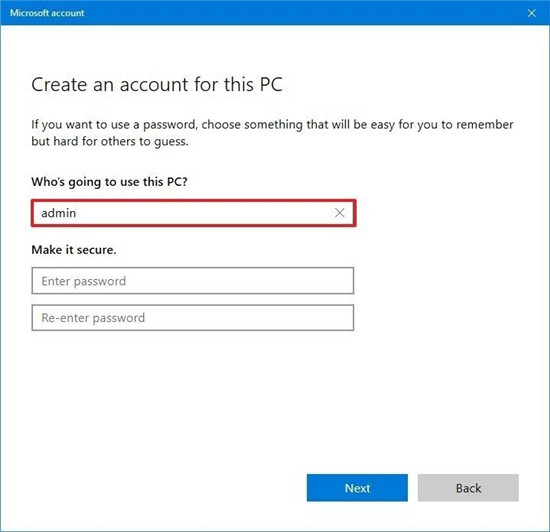Click the 'Enter password' placeholder text
This screenshot has height=532, width=550.
[x=83, y=281]
